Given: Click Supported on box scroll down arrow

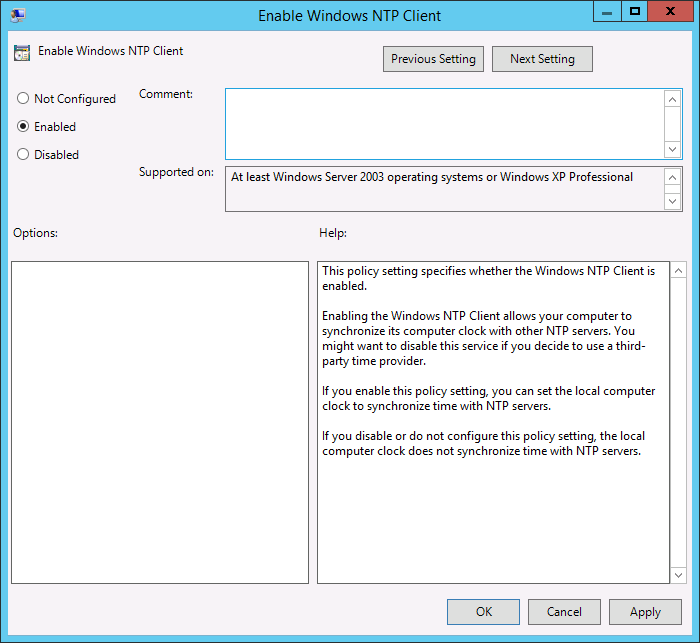Looking at the screenshot, I should point(673,201).
